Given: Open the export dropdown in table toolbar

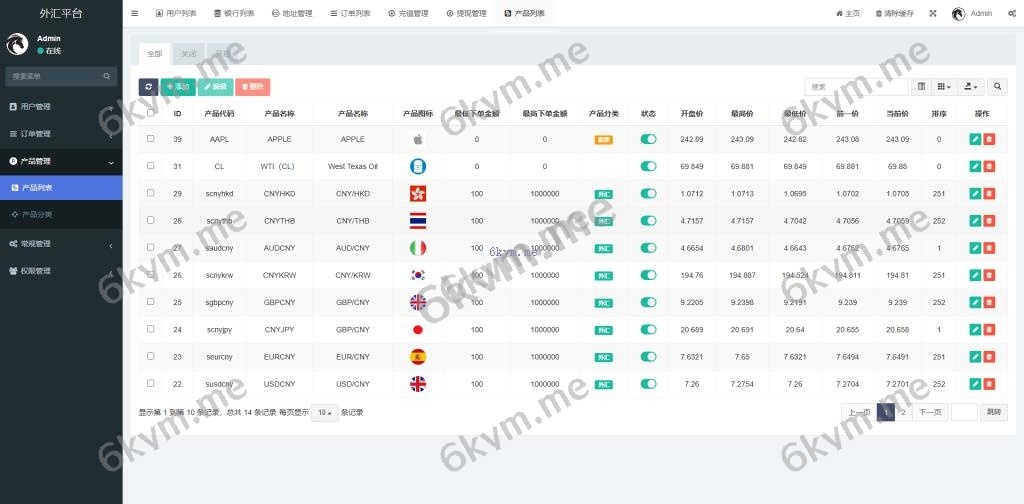Looking at the screenshot, I should [x=971, y=87].
